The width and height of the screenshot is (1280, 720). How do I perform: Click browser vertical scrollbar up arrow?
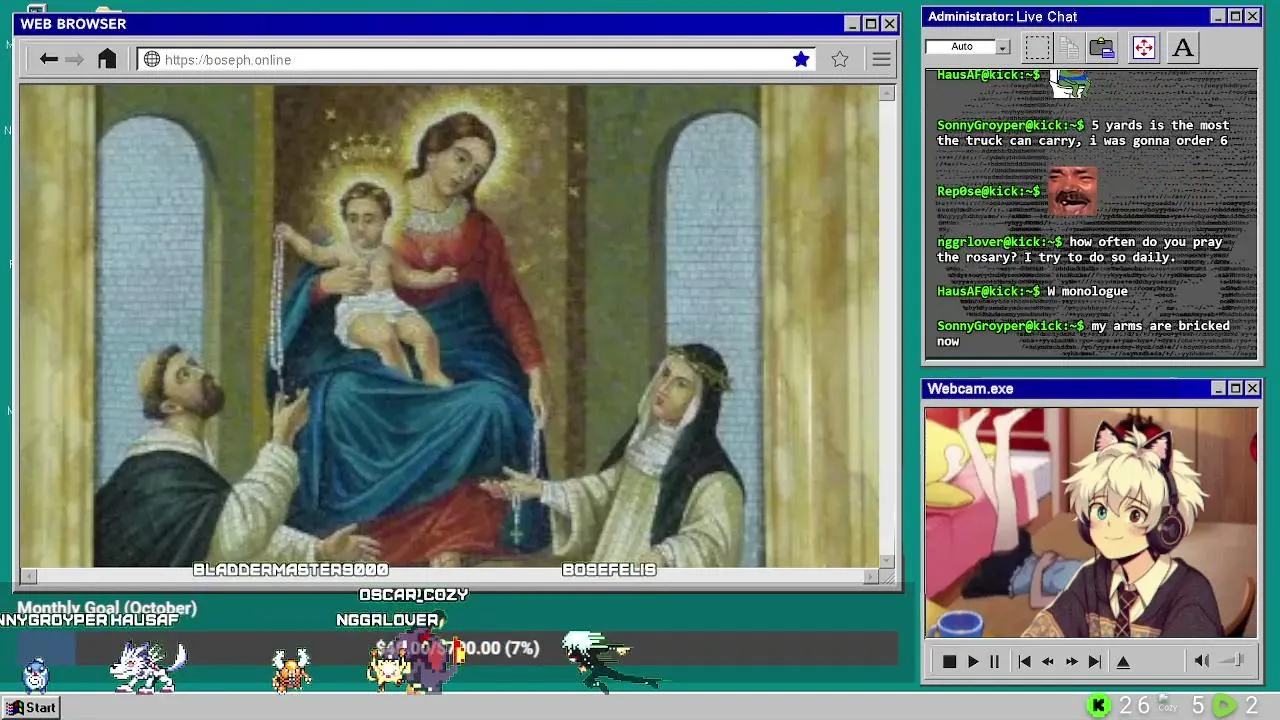pyautogui.click(x=886, y=93)
